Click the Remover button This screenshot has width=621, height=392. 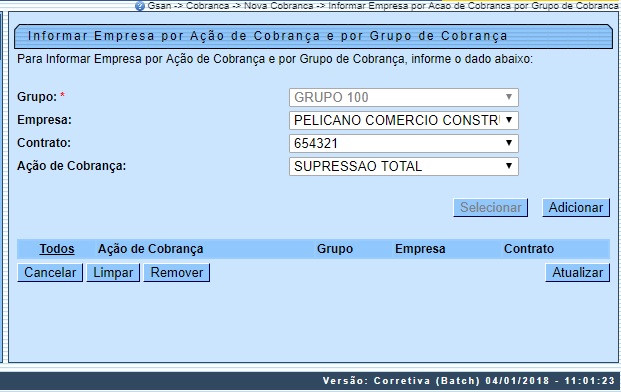coord(177,272)
